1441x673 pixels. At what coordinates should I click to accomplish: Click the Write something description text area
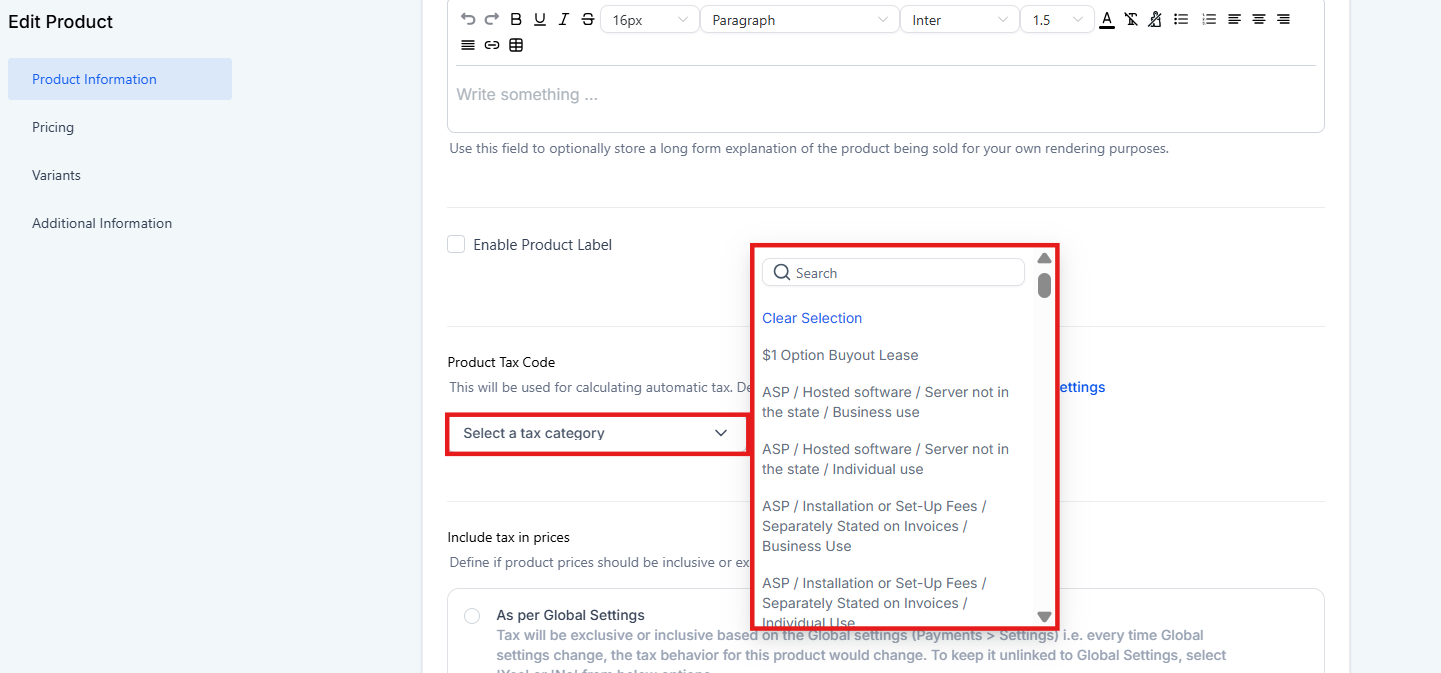click(885, 95)
